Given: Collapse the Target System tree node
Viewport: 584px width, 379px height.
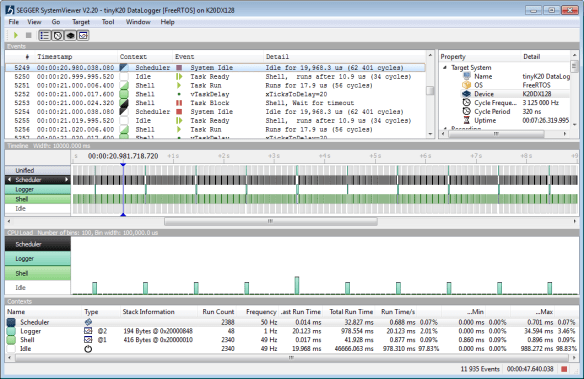Looking at the screenshot, I should tap(445, 68).
